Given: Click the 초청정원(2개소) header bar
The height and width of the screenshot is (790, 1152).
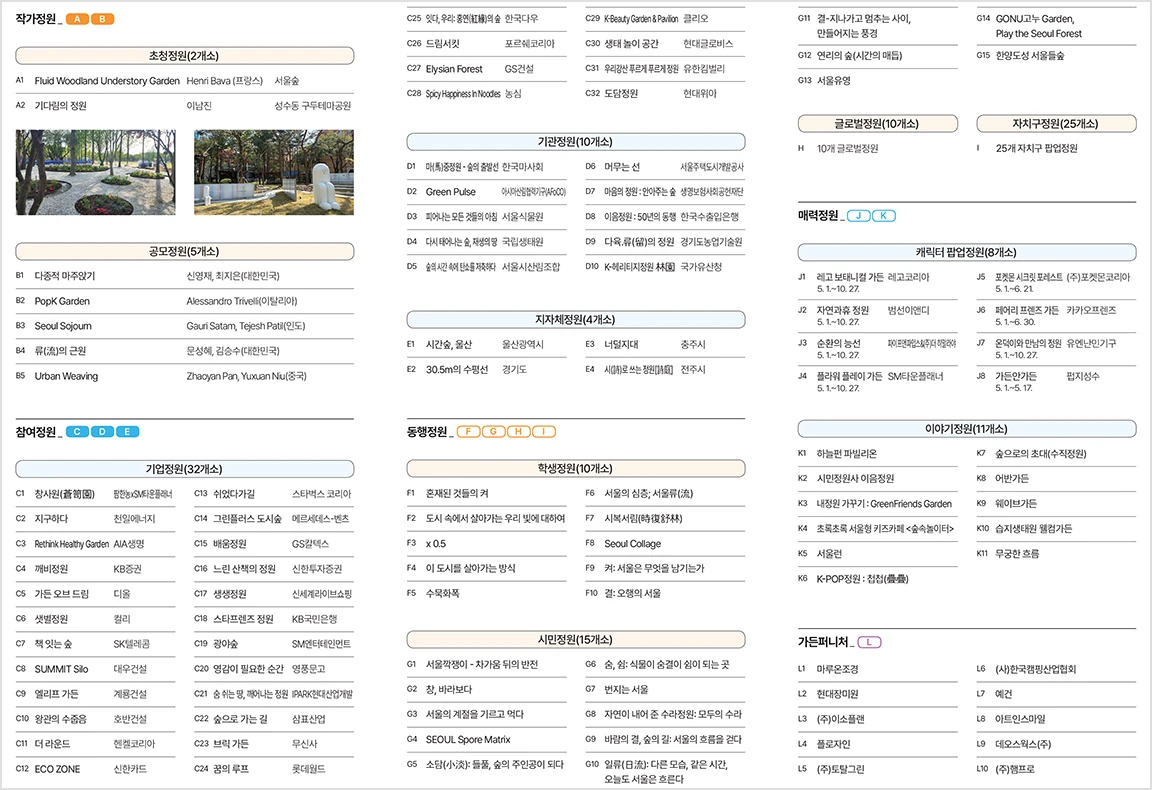Looking at the screenshot, I should [x=184, y=56].
